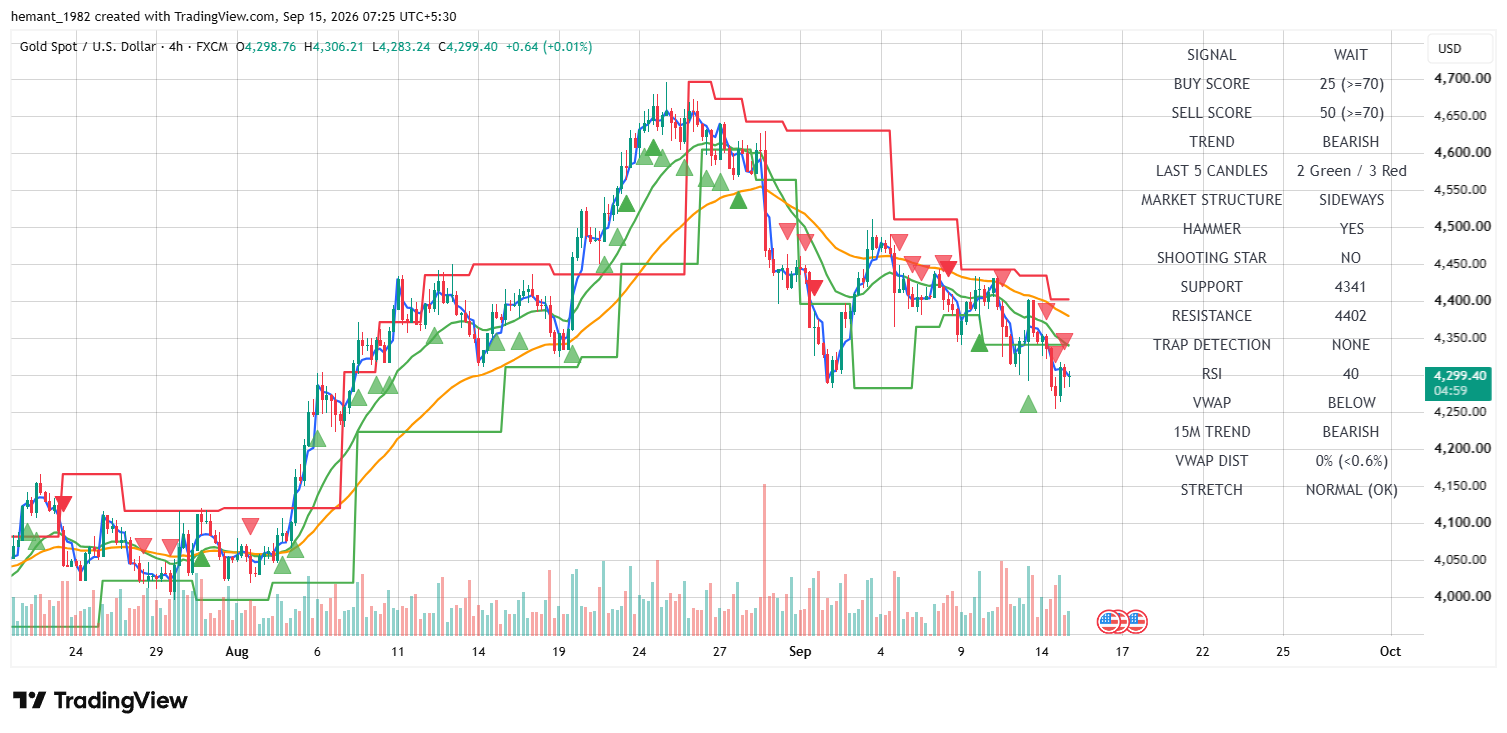1507x733 pixels.
Task: Click the RESISTANCE value 4402
Action: [x=1351, y=316]
